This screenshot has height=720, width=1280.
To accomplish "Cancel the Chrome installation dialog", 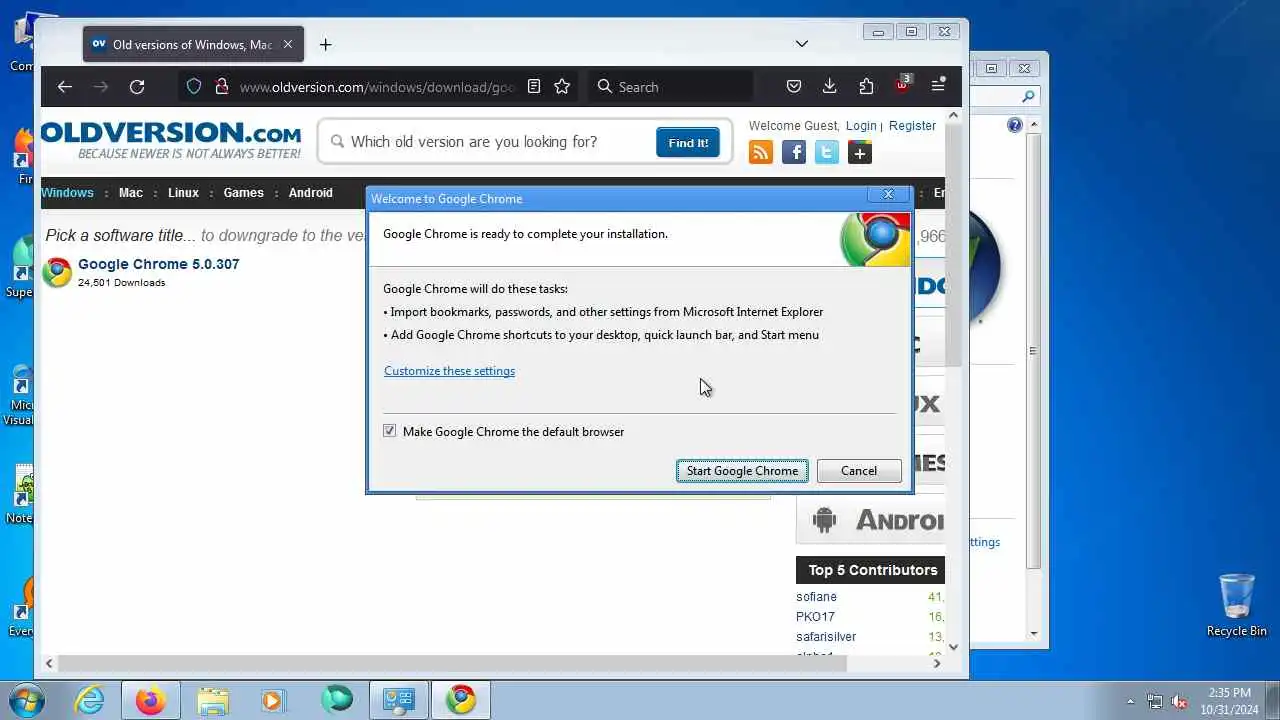I will pyautogui.click(x=859, y=471).
